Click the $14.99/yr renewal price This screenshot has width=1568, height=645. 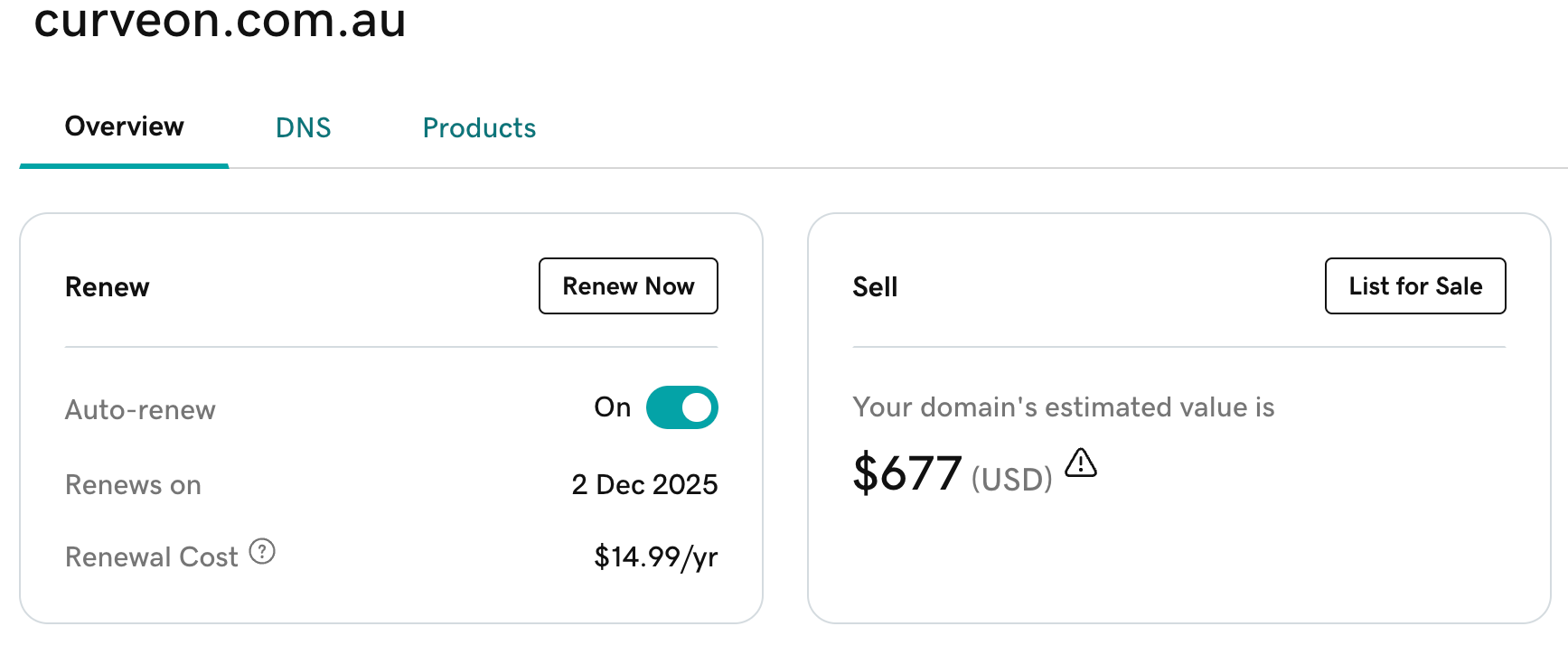coord(655,557)
